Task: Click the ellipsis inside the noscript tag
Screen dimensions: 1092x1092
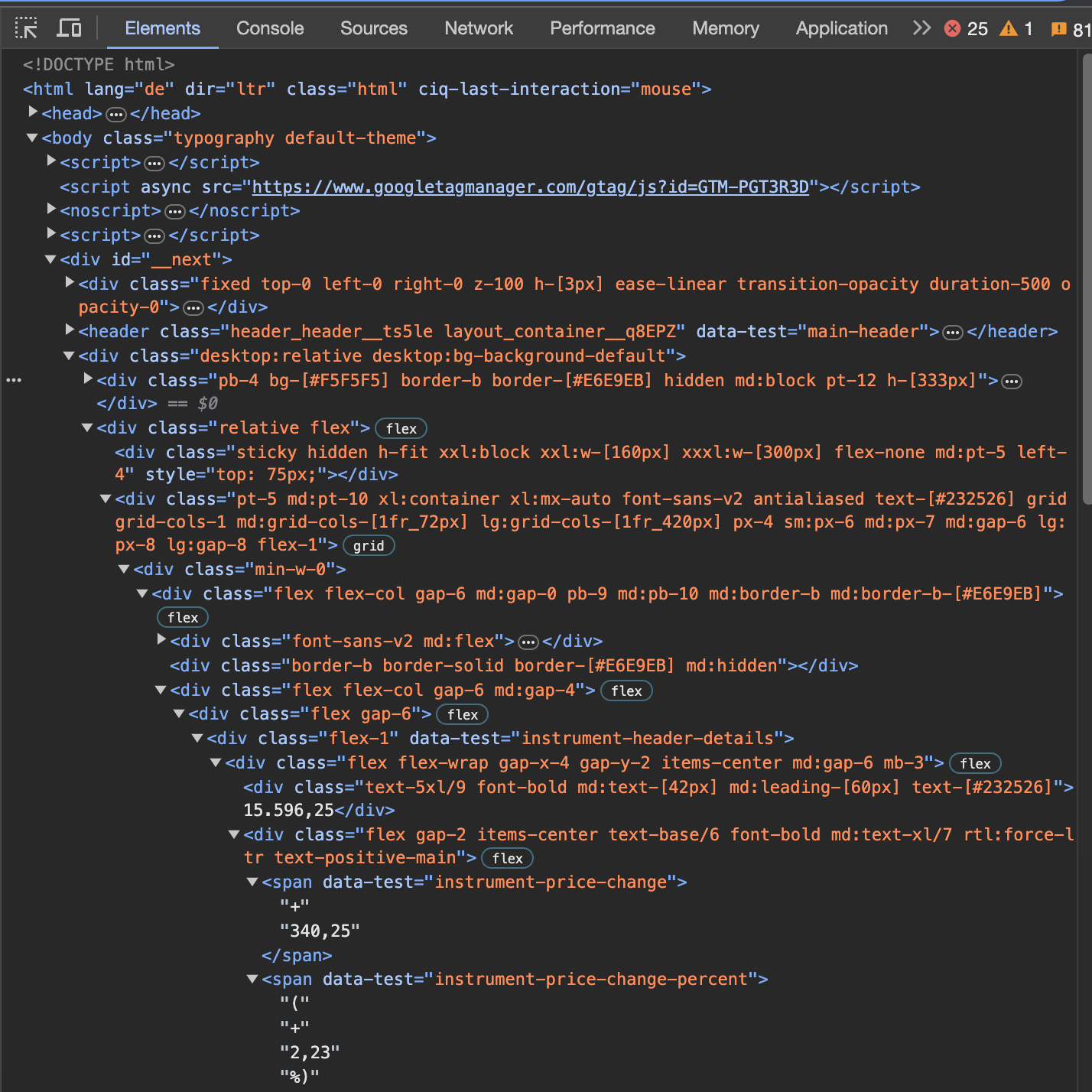Action: click(x=175, y=212)
